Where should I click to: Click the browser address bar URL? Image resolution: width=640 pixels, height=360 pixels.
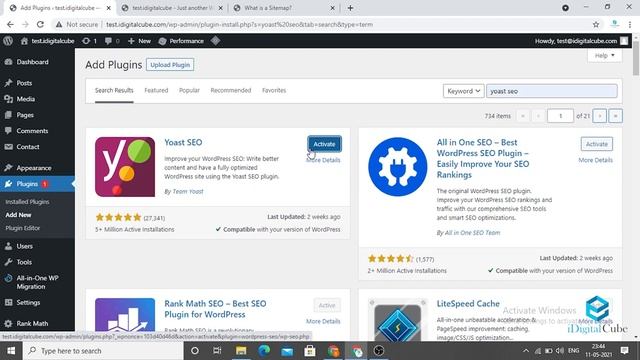pos(239,24)
